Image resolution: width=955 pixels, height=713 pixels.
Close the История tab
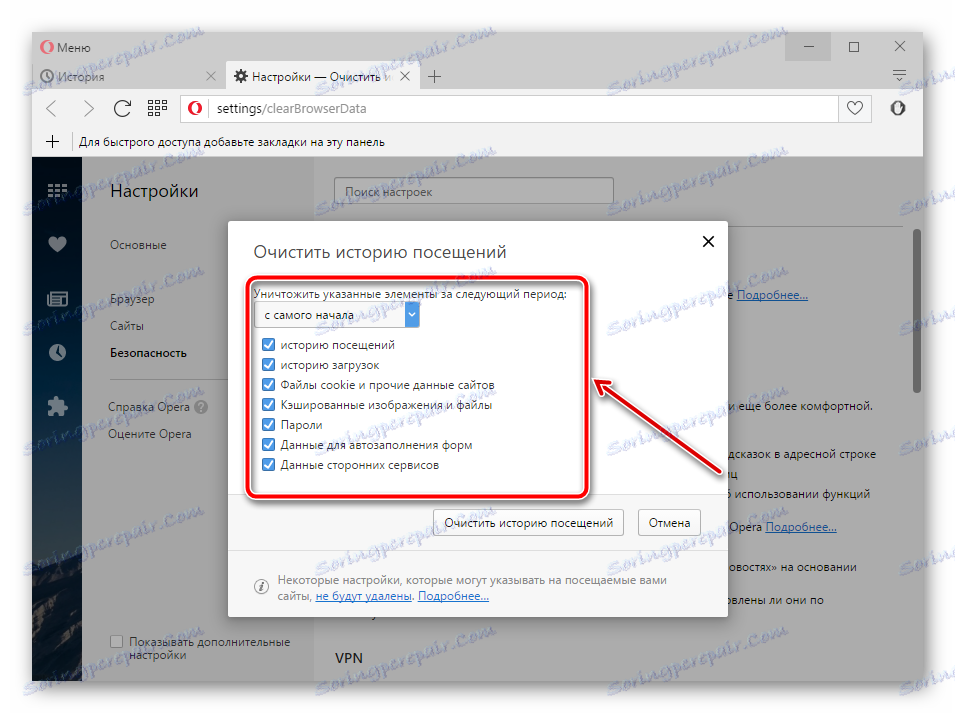[211, 76]
